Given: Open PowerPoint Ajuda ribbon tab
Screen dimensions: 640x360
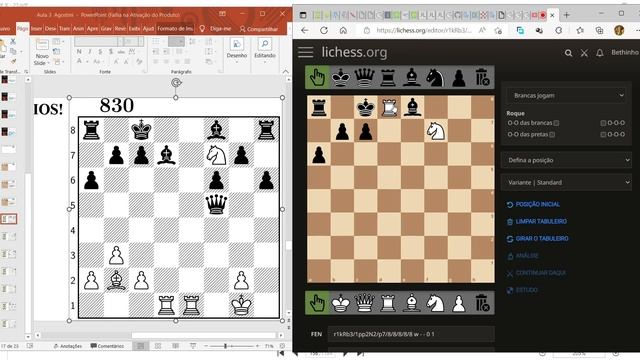Looking at the screenshot, I should [x=149, y=29].
